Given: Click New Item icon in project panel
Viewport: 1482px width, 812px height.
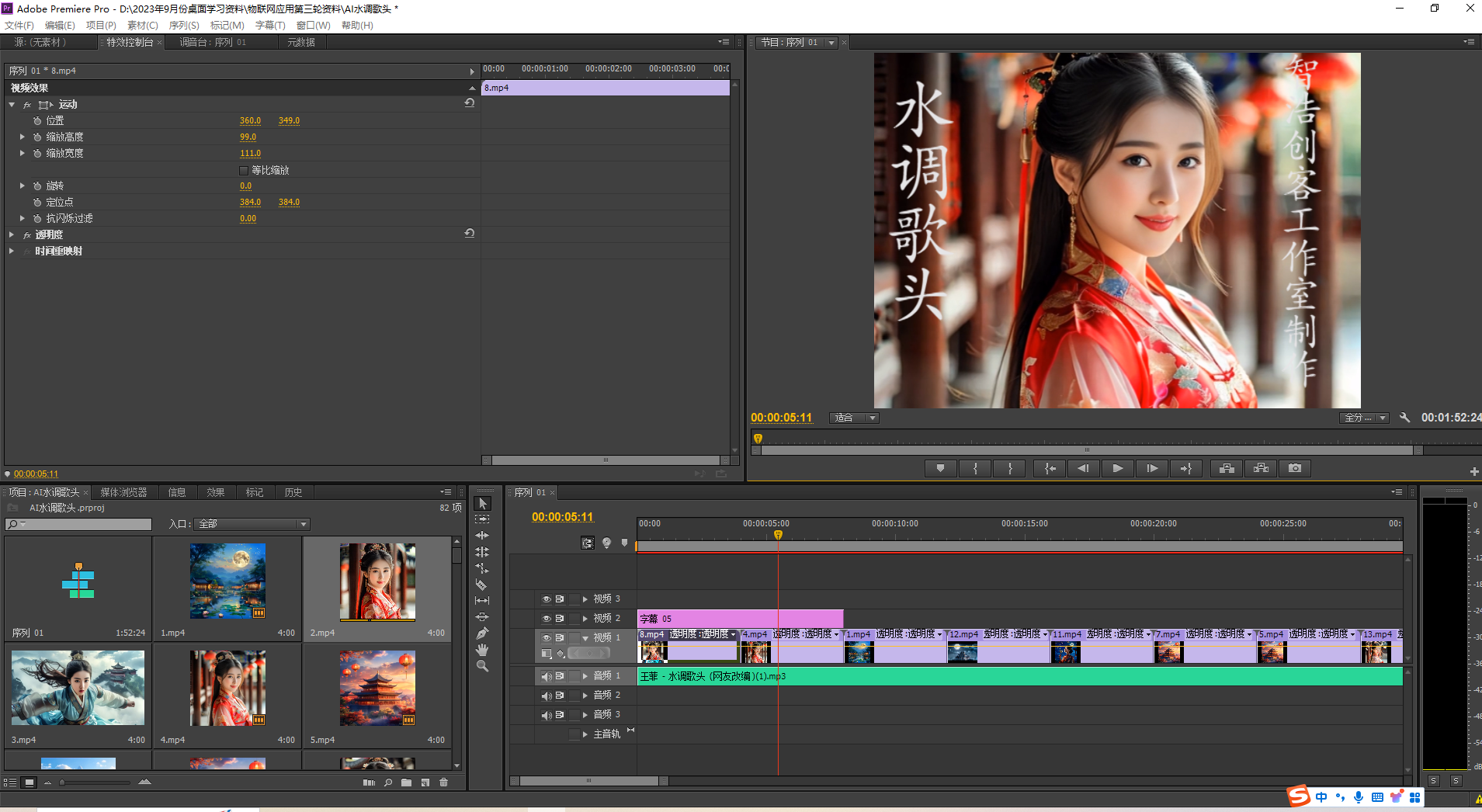Looking at the screenshot, I should pos(425,783).
